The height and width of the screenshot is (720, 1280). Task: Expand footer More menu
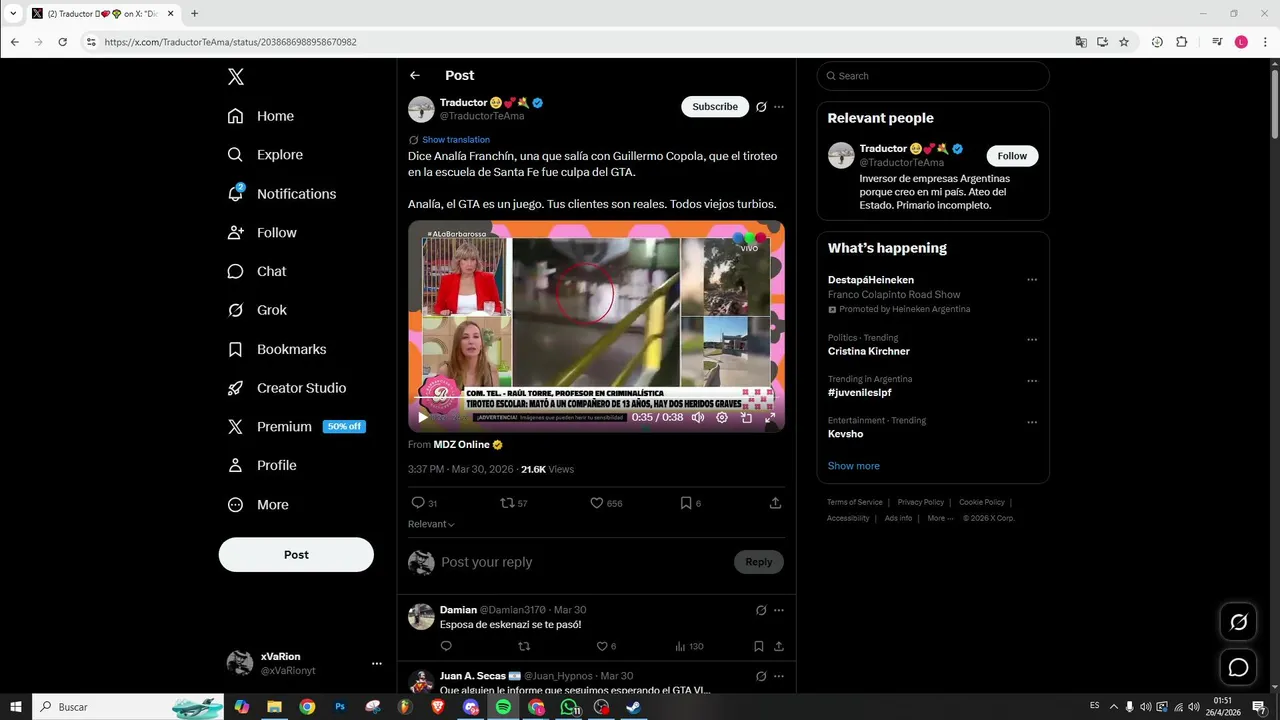pyautogui.click(x=941, y=518)
